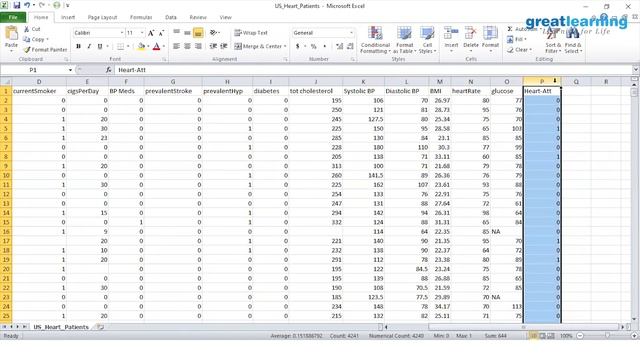Expand the Merge & Center dropdown arrow
The image size is (640, 360).
285,46
